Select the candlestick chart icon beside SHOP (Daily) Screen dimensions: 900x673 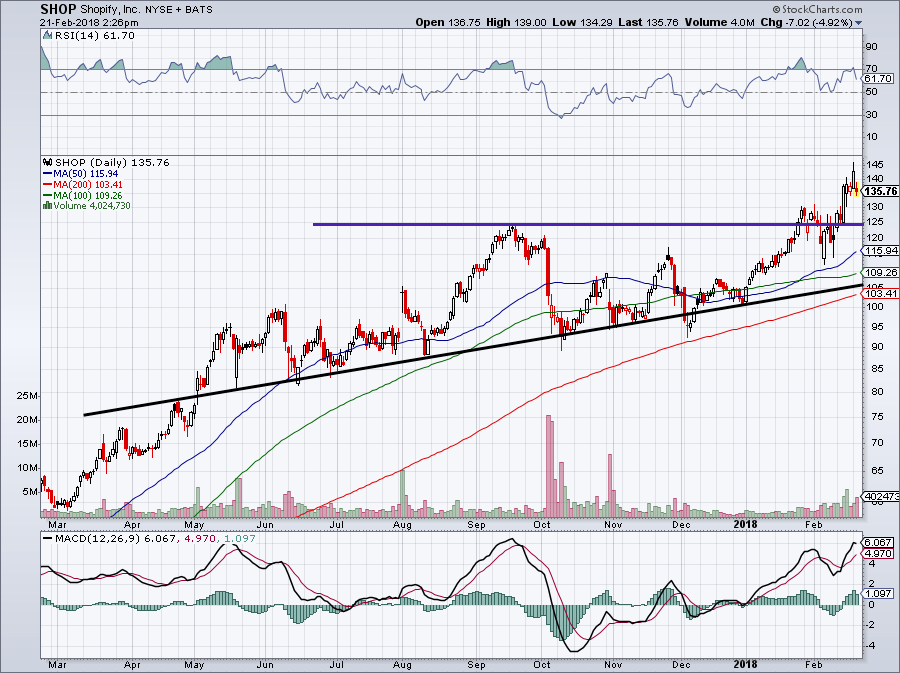tap(48, 162)
